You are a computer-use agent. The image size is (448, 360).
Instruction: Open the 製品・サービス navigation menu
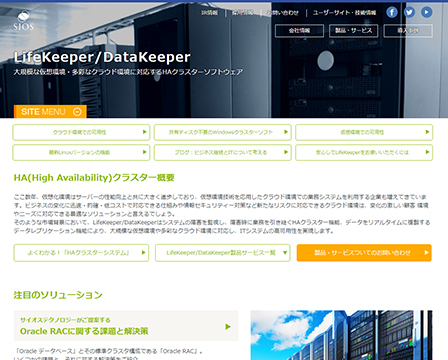(x=354, y=31)
